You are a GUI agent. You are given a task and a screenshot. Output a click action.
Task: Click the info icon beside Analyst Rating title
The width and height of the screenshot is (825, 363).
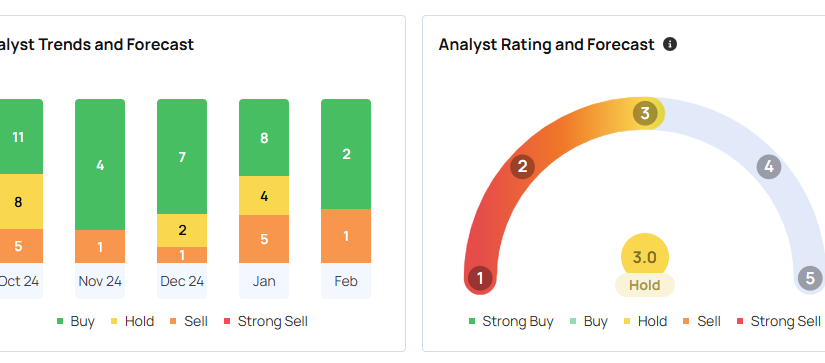point(670,44)
